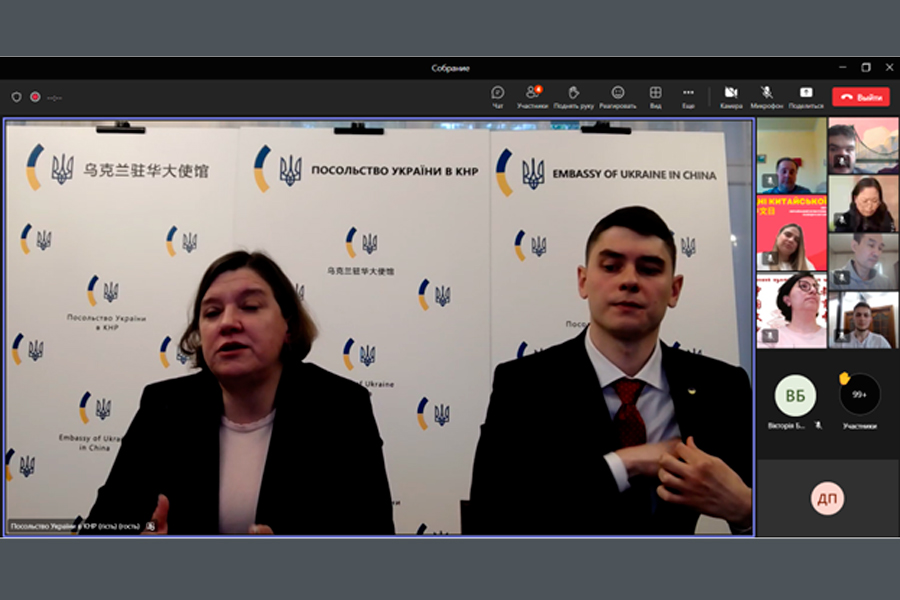The image size is (900, 600).
Task: Maximize the Собрание window
Action: tap(866, 67)
